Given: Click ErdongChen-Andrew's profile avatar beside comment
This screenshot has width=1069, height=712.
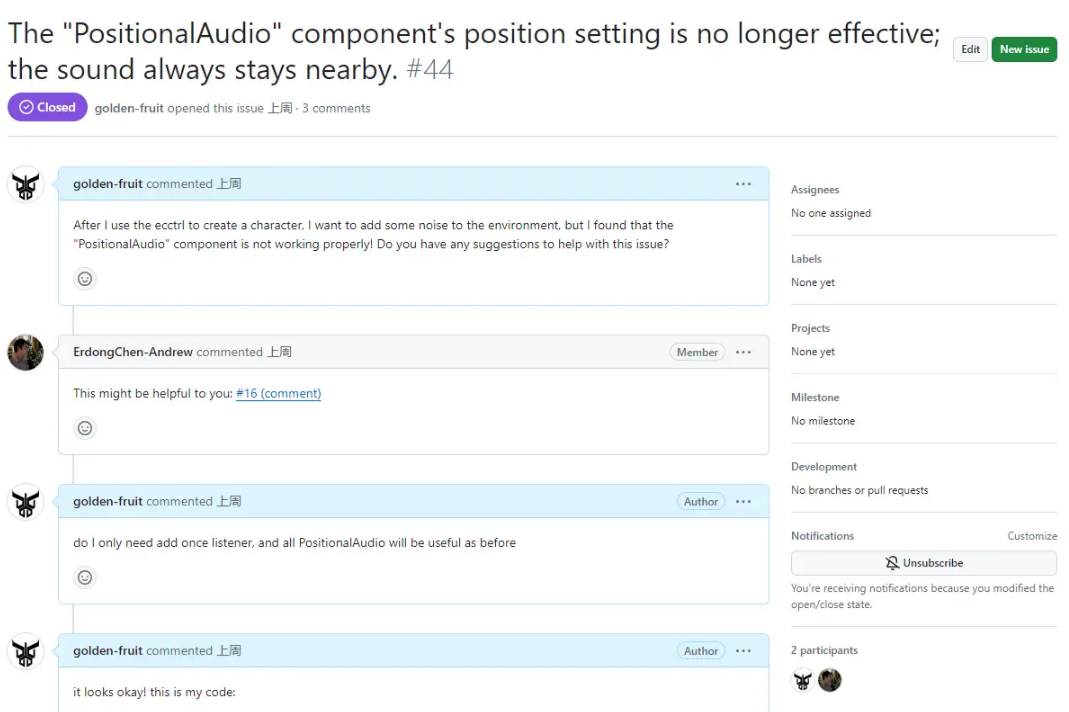Looking at the screenshot, I should click(x=25, y=353).
